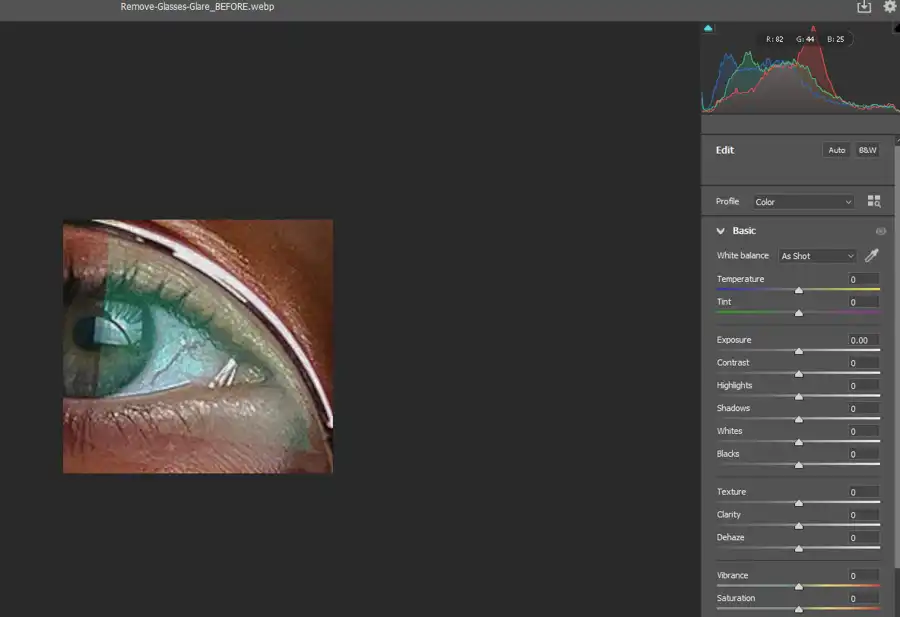
Task: Click the Exposure value field showing 0.00
Action: tap(863, 340)
